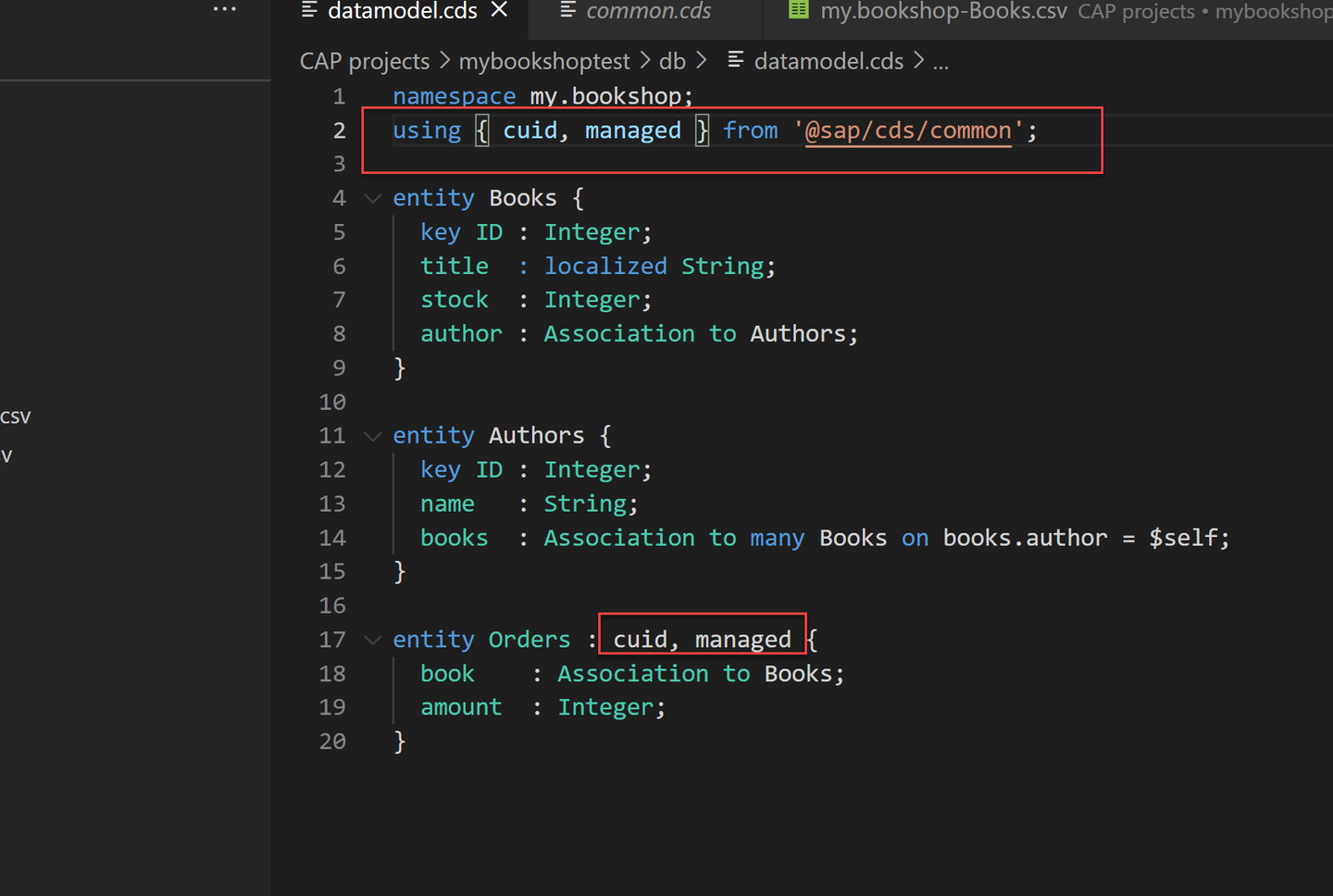Click line number 17 in gutter

click(332, 640)
